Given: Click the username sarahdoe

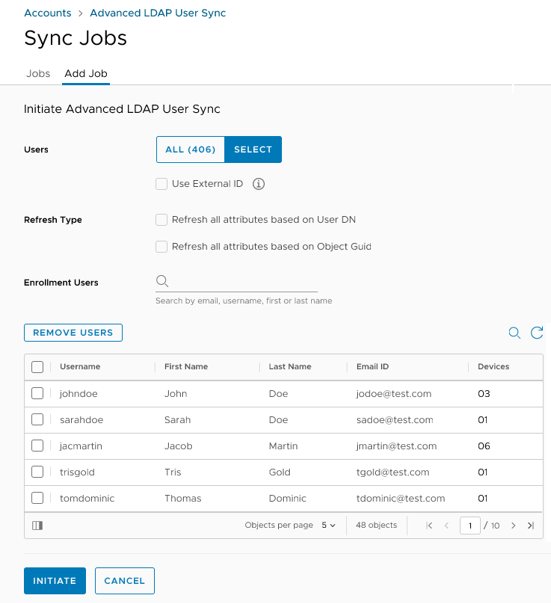Looking at the screenshot, I should point(82,420).
